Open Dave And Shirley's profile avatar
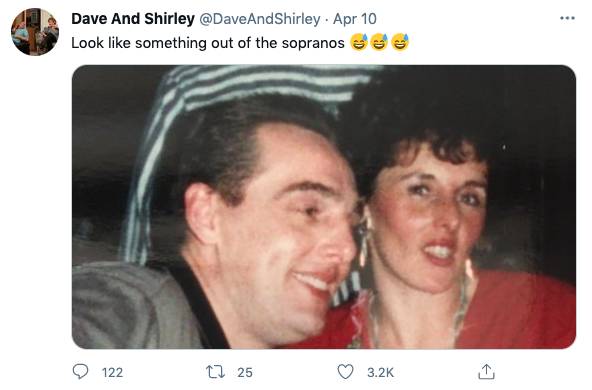This screenshot has height=390, width=592. 35,32
